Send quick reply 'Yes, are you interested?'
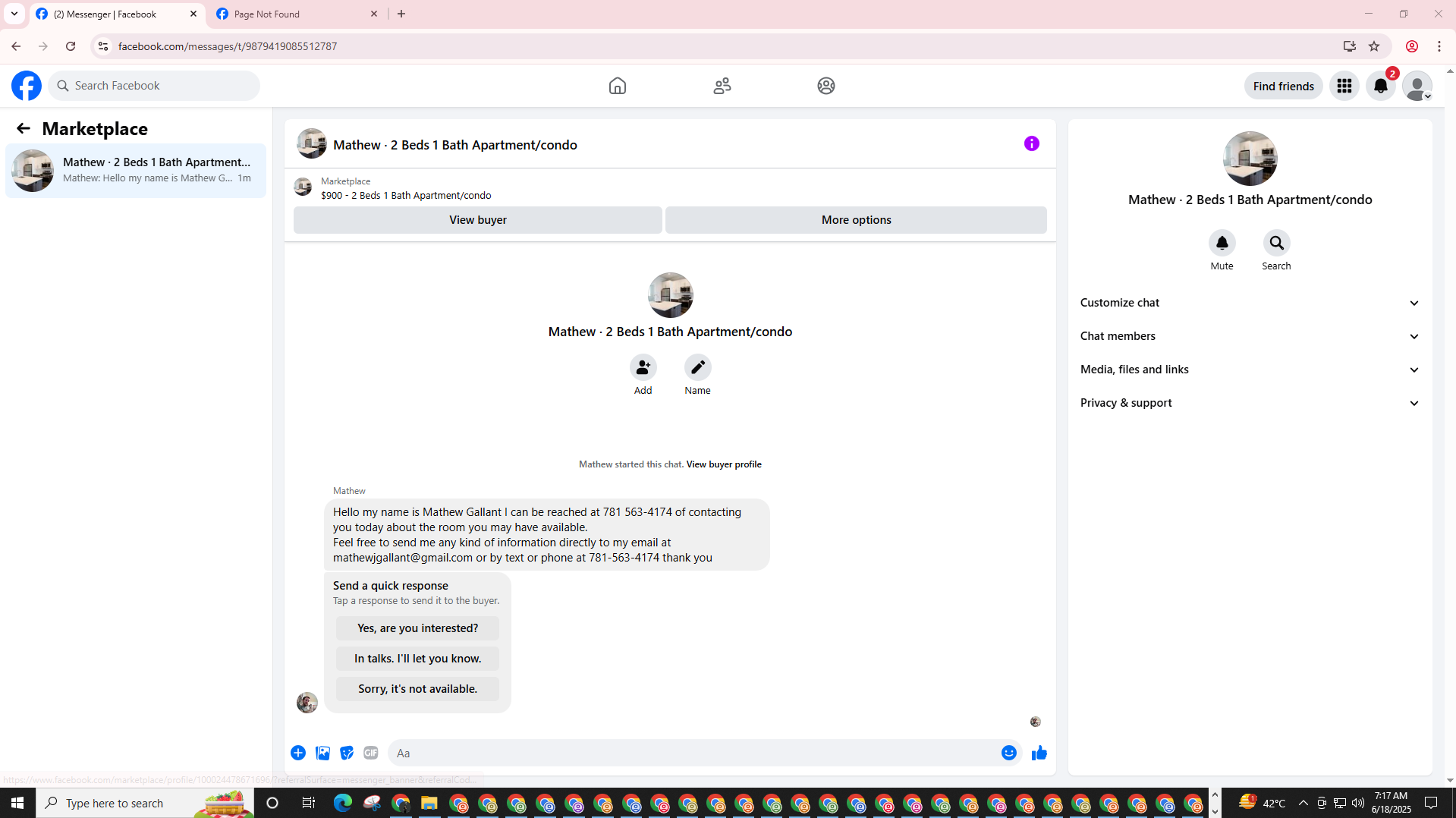Image resolution: width=1456 pixels, height=818 pixels. tap(418, 628)
